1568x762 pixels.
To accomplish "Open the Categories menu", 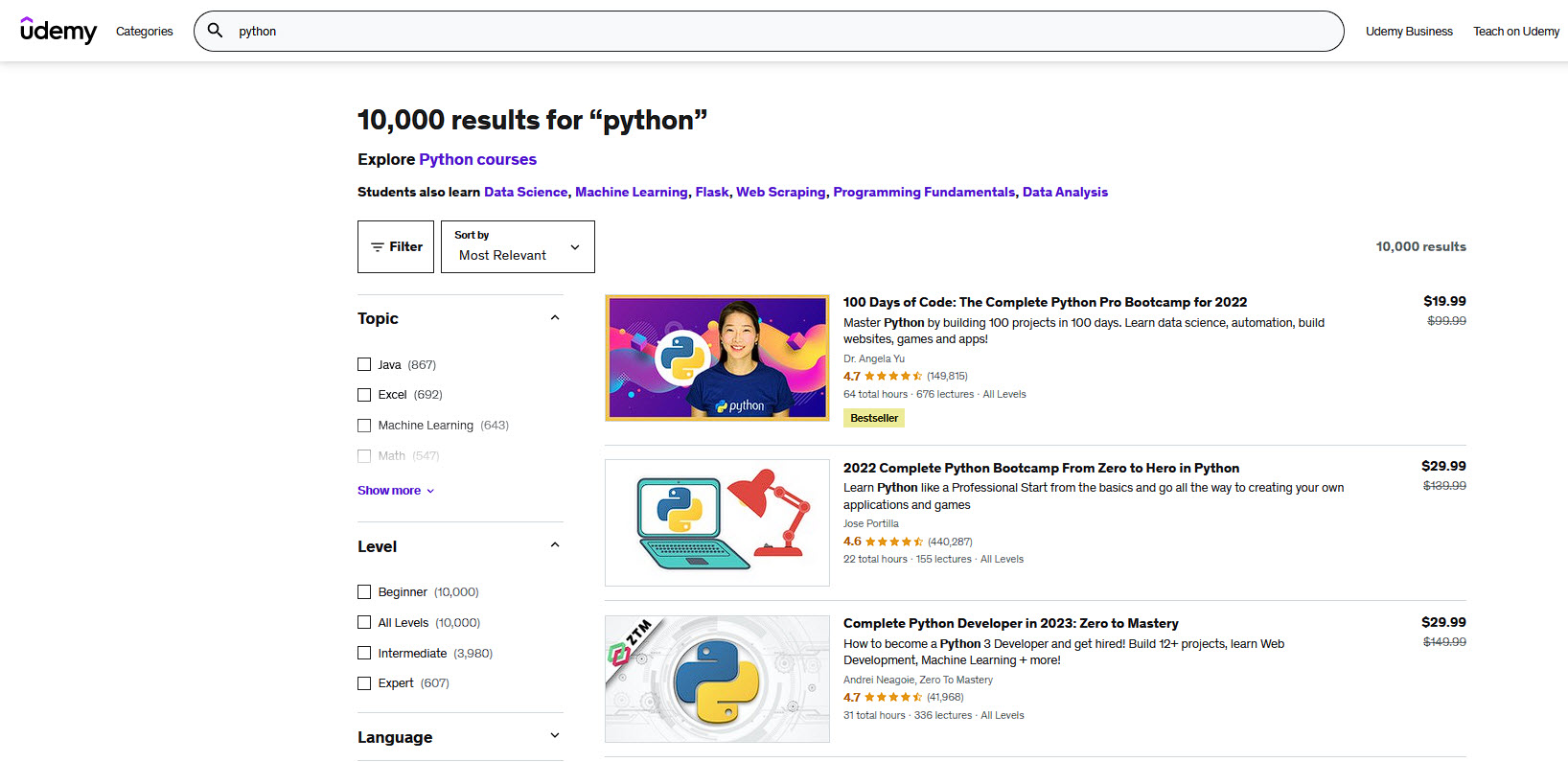I will click(x=145, y=32).
